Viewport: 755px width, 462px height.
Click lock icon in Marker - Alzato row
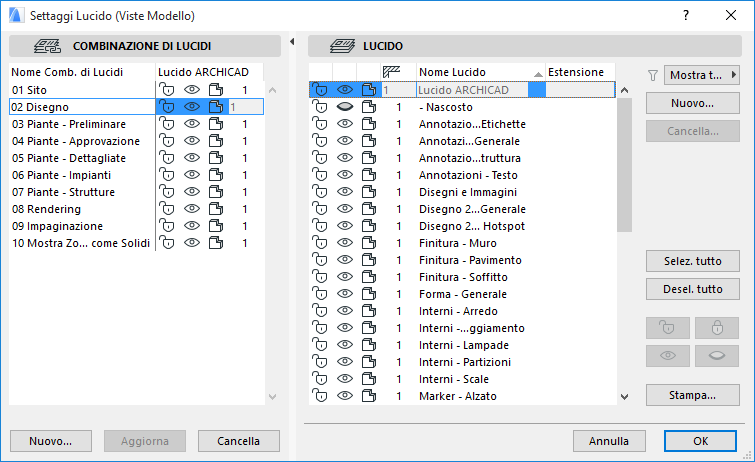pos(320,396)
